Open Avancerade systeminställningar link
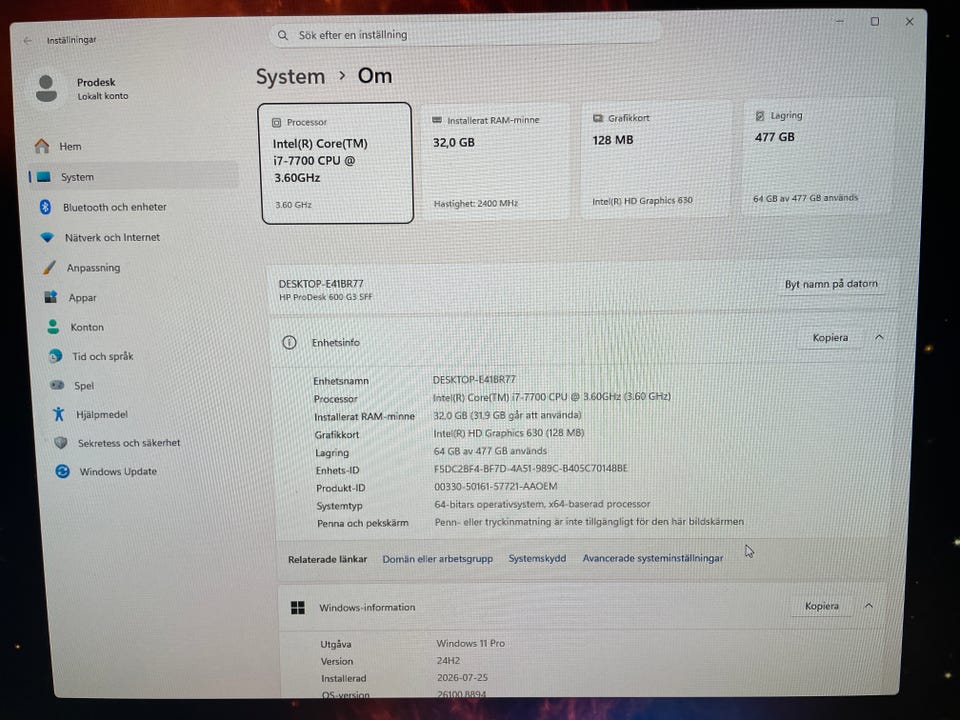Image resolution: width=960 pixels, height=720 pixels. point(653,558)
